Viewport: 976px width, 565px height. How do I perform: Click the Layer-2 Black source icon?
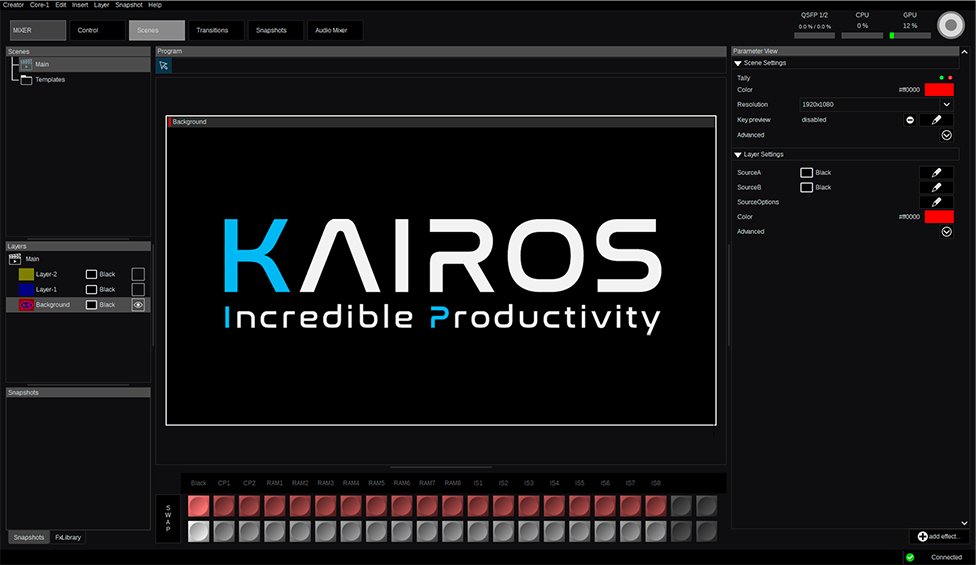92,274
